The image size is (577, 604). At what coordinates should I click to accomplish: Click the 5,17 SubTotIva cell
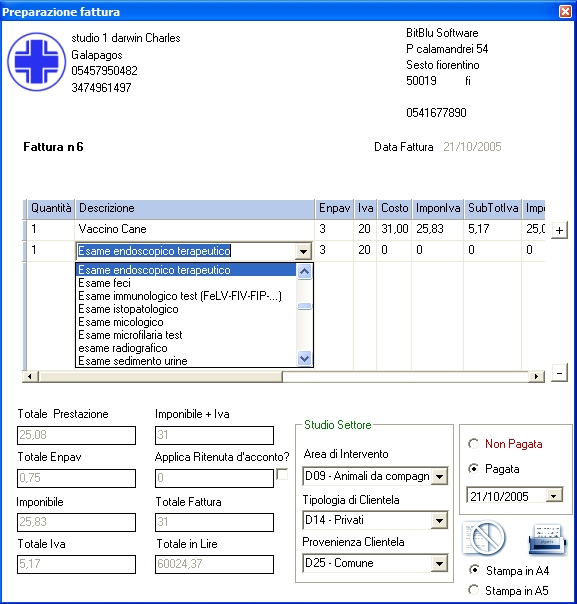click(x=493, y=229)
